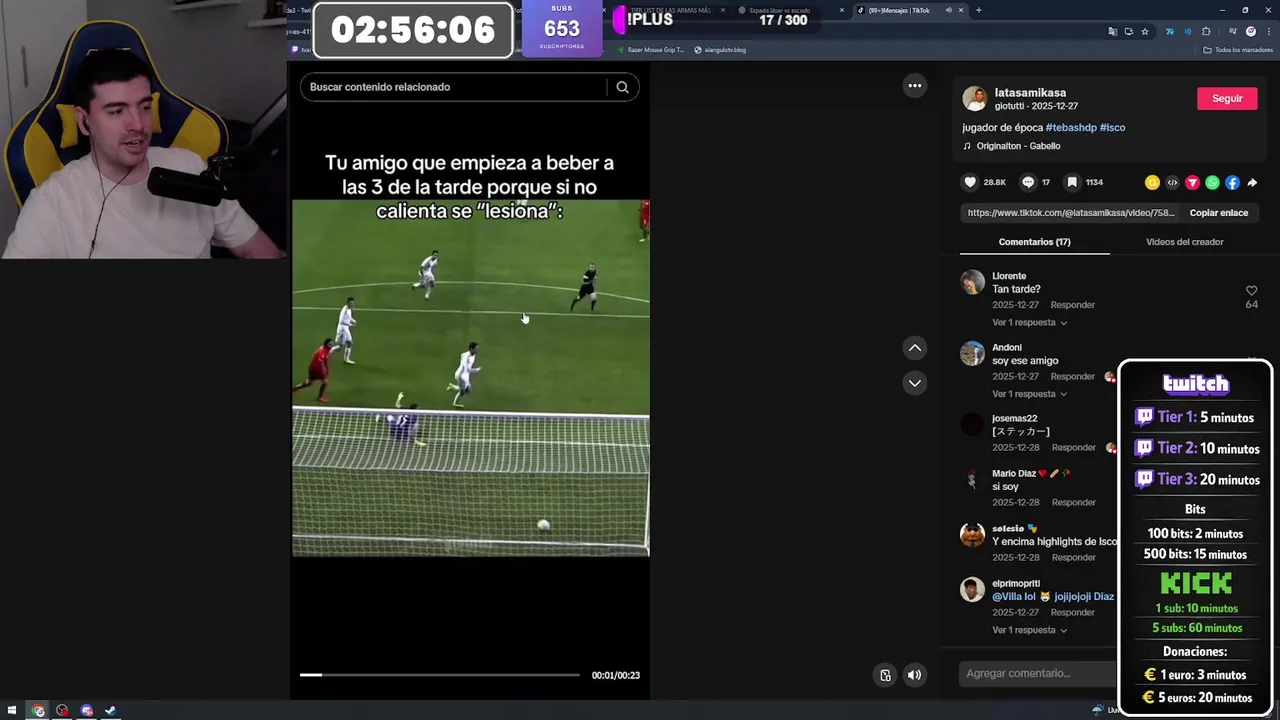Image resolution: width=1280 pixels, height=720 pixels.
Task: Share video to WhatsApp
Action: (x=1212, y=183)
